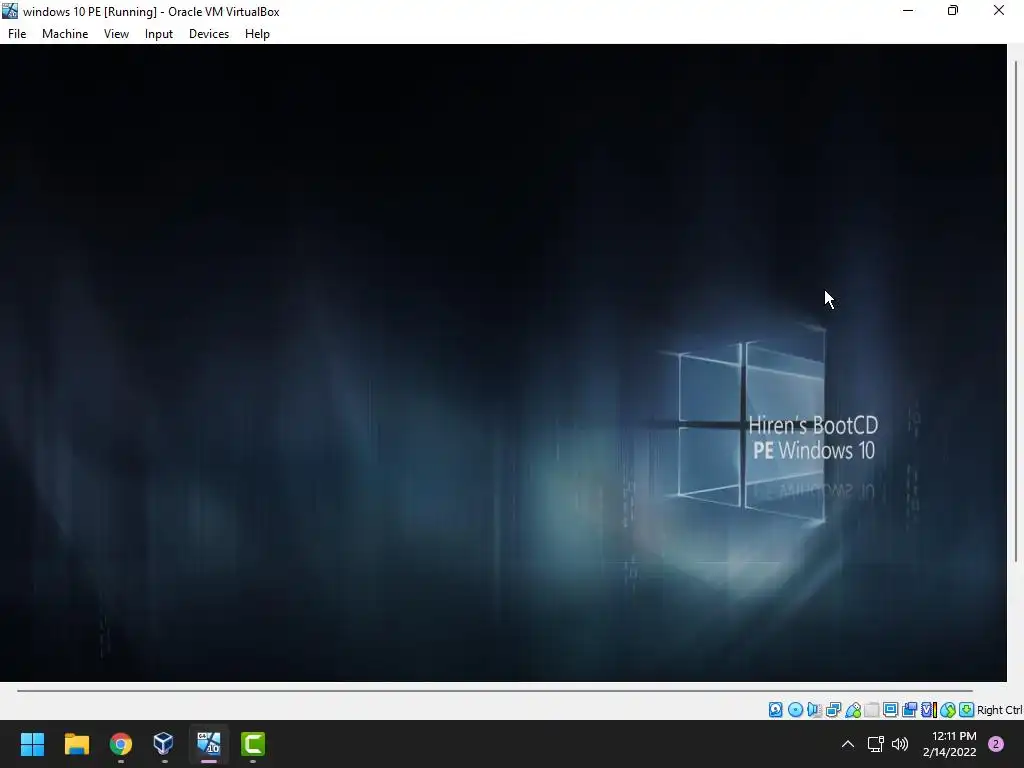
Task: Open the Machine menu
Action: [65, 34]
